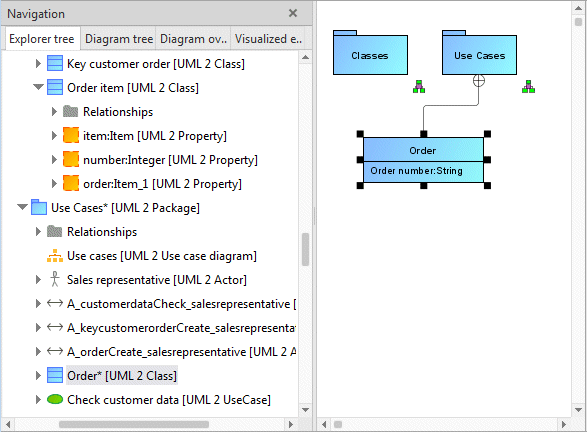Click the containment circle under Use Cases
This screenshot has width=587, height=432.
pyautogui.click(x=478, y=80)
